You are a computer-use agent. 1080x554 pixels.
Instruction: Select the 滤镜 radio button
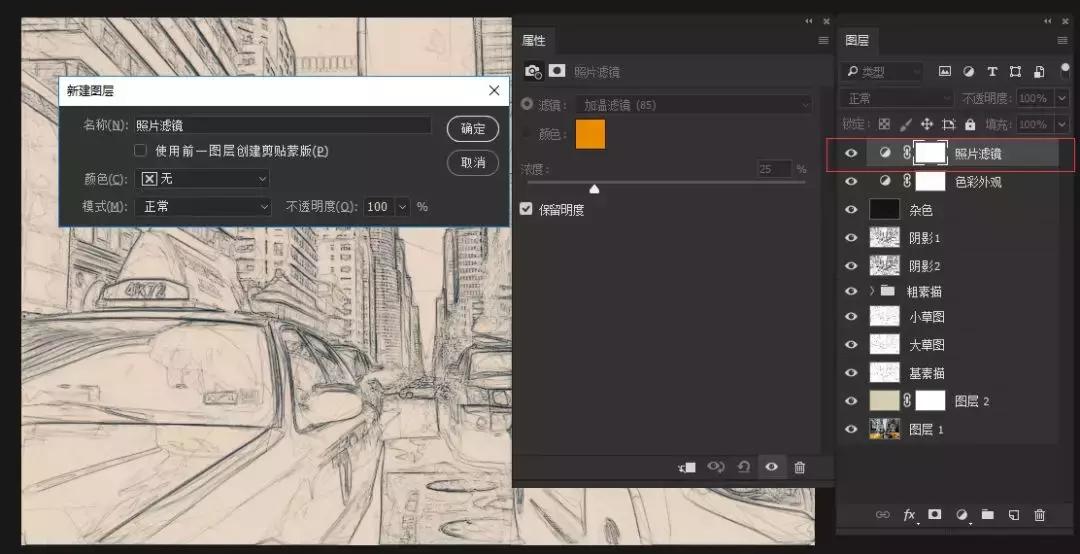click(527, 104)
